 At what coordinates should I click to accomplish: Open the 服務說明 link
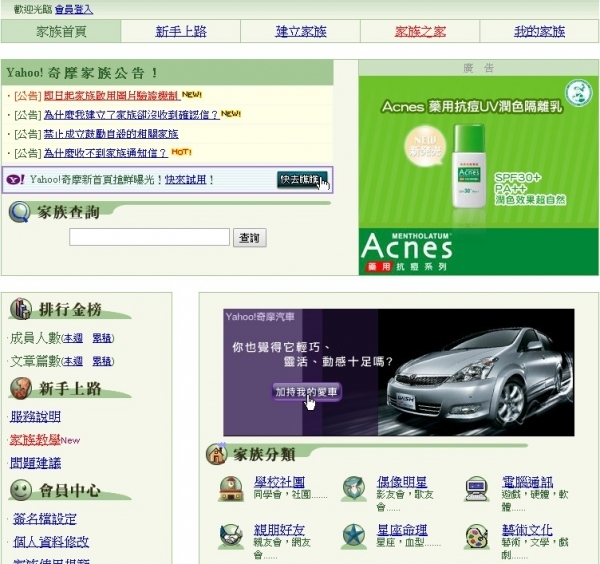tap(35, 416)
